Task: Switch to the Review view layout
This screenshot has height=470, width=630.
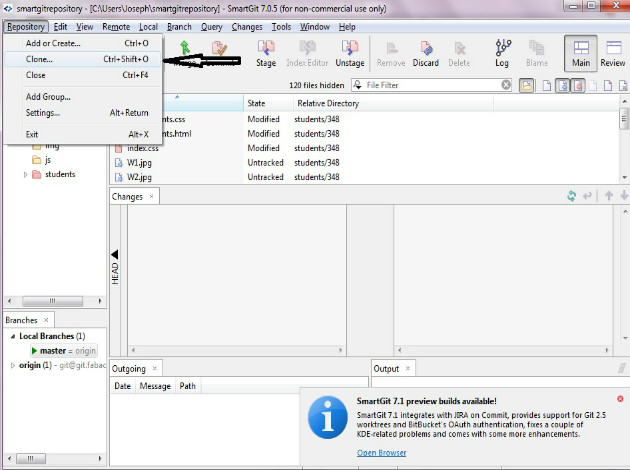Action: [613, 53]
